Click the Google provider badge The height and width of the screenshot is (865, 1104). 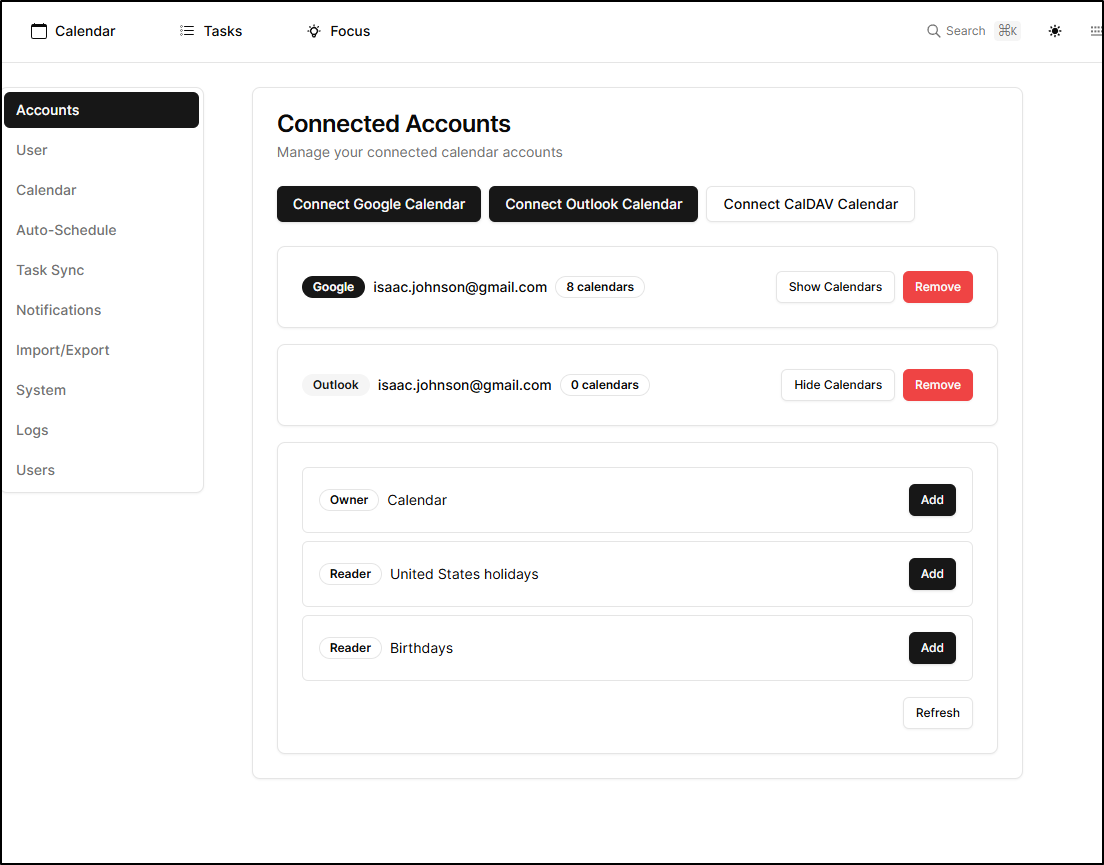pyautogui.click(x=333, y=287)
